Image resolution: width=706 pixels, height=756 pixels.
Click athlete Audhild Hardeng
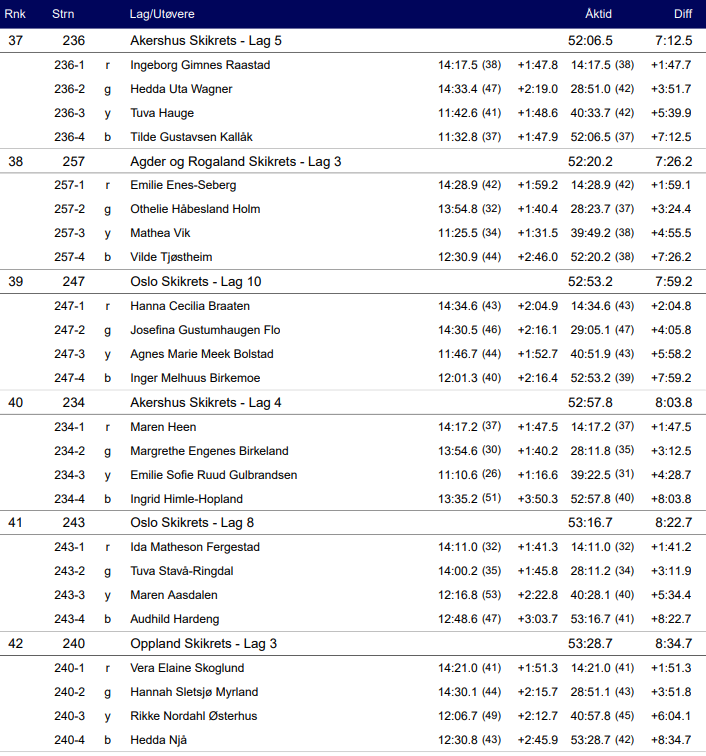point(175,619)
